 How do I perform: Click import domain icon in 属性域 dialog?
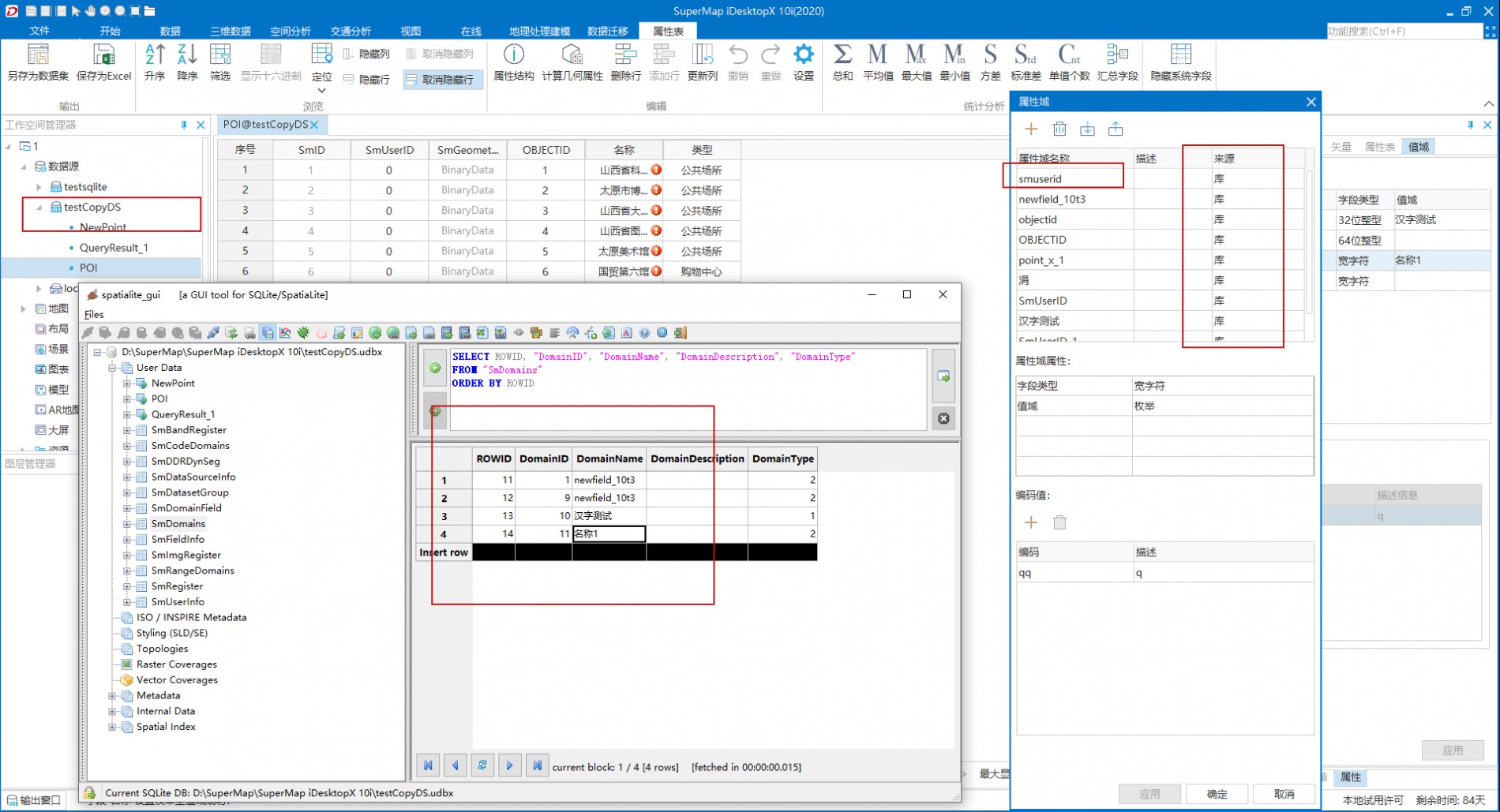pyautogui.click(x=1087, y=129)
